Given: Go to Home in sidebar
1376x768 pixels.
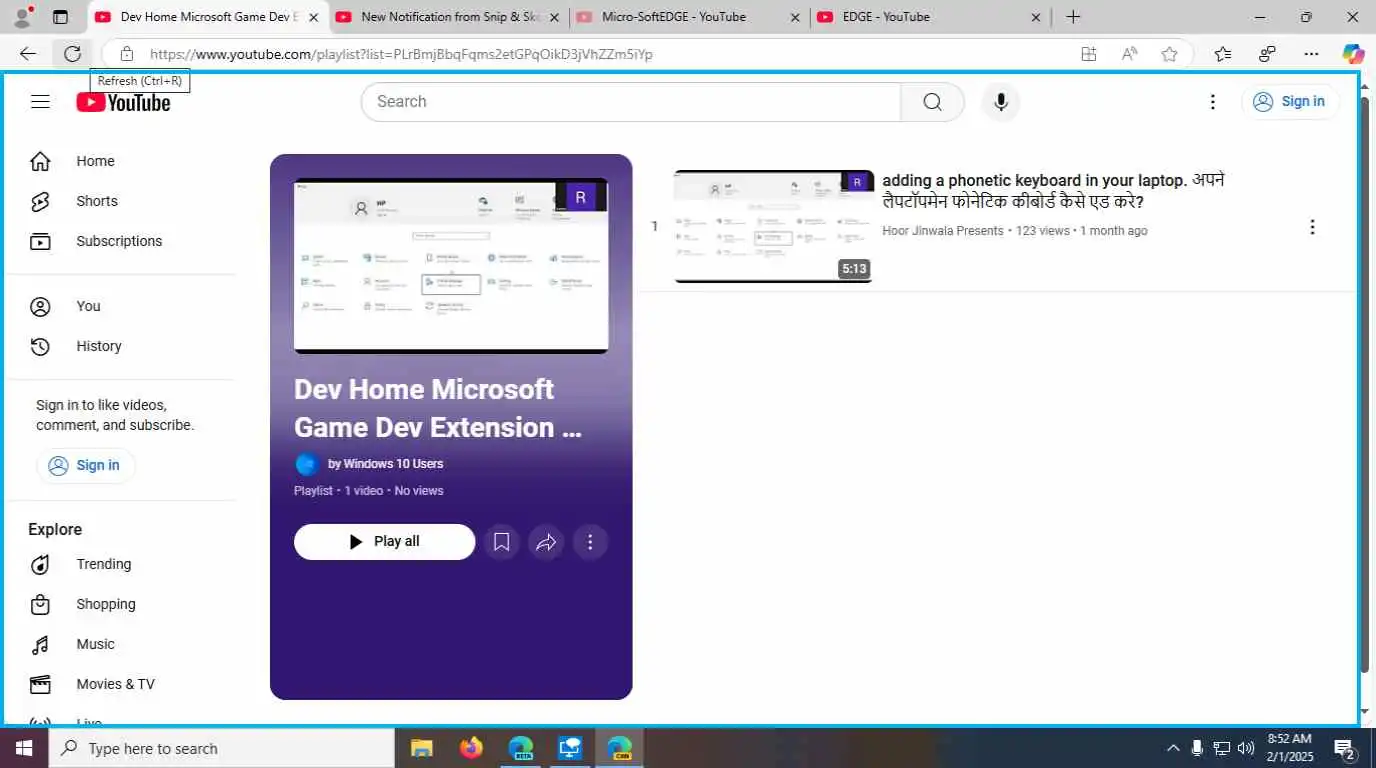Looking at the screenshot, I should [95, 161].
